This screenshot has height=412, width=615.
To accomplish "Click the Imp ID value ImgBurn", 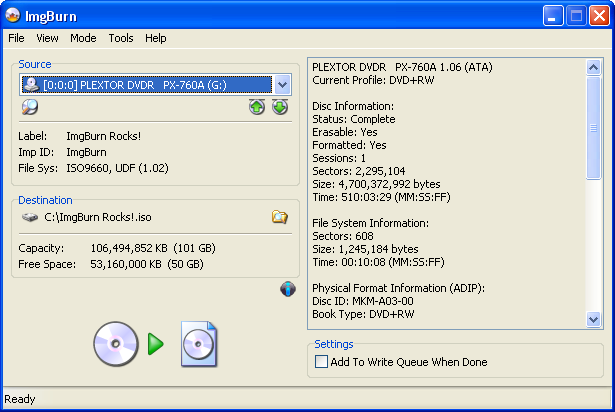I will point(86,152).
